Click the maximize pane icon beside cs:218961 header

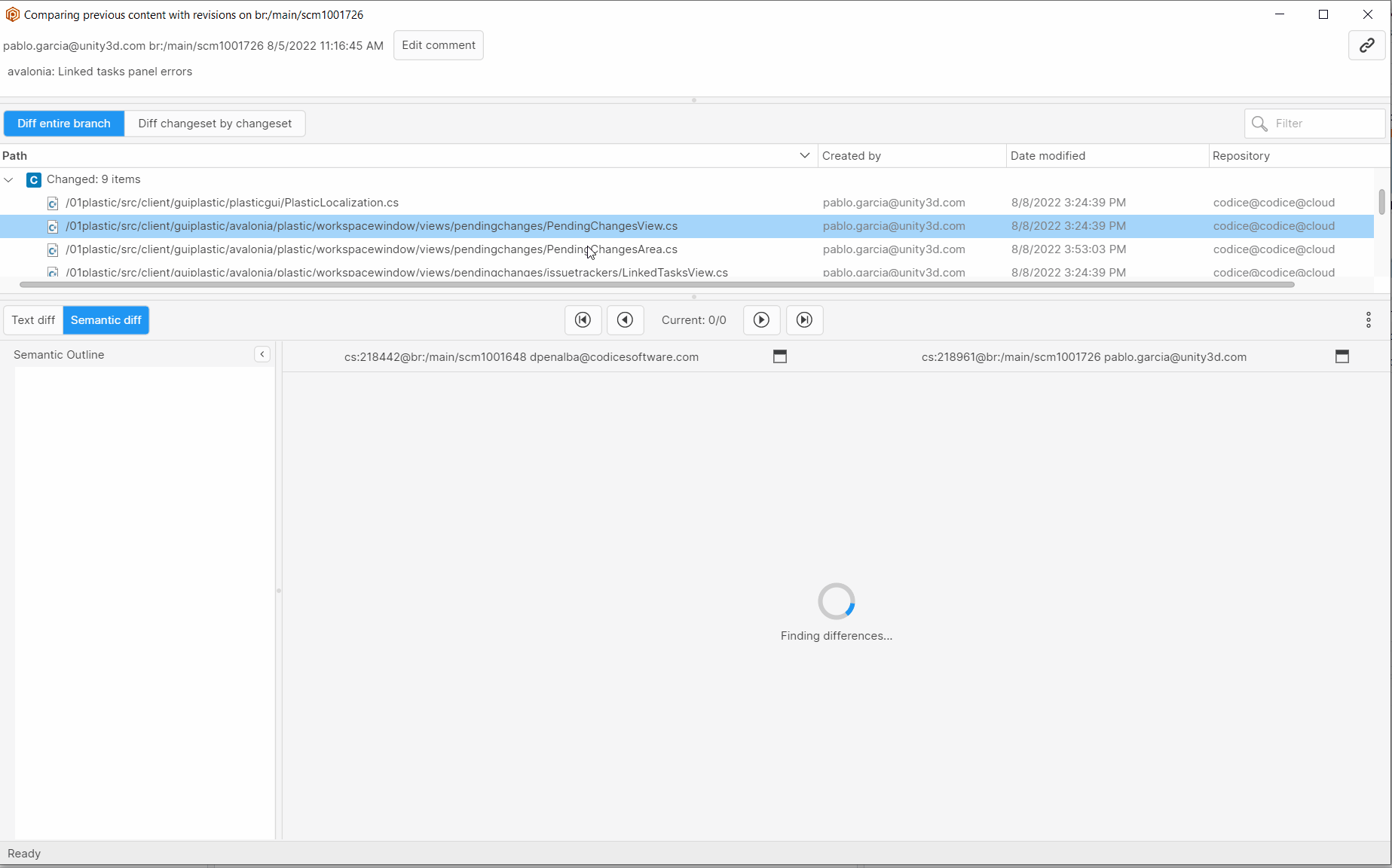coord(1342,356)
